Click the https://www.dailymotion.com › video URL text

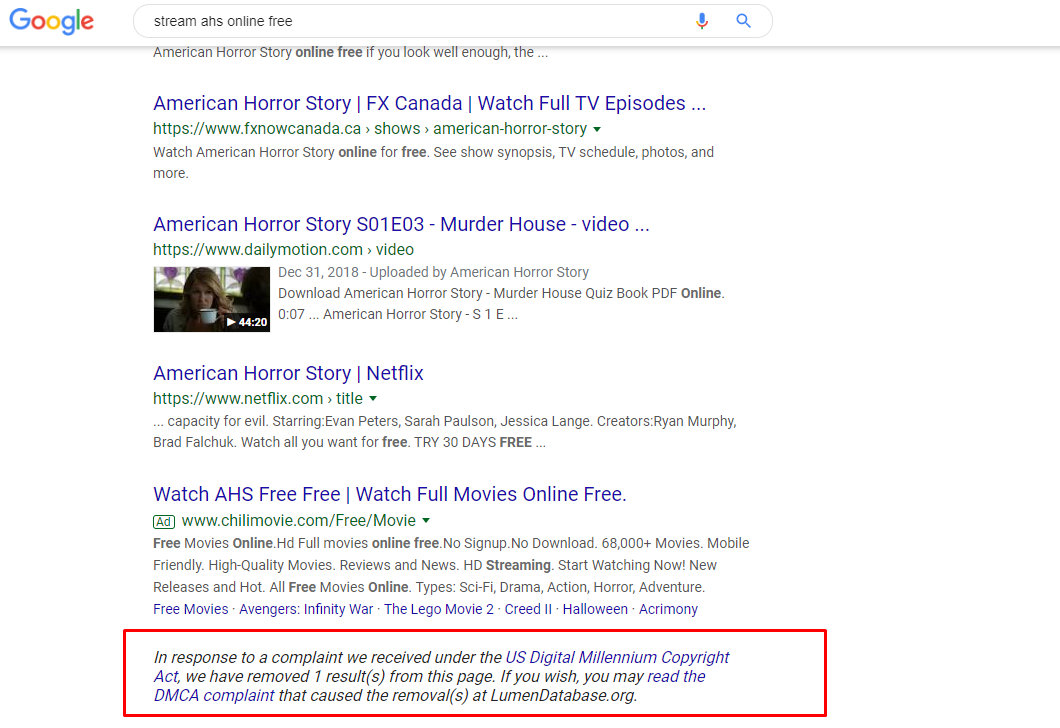point(283,249)
